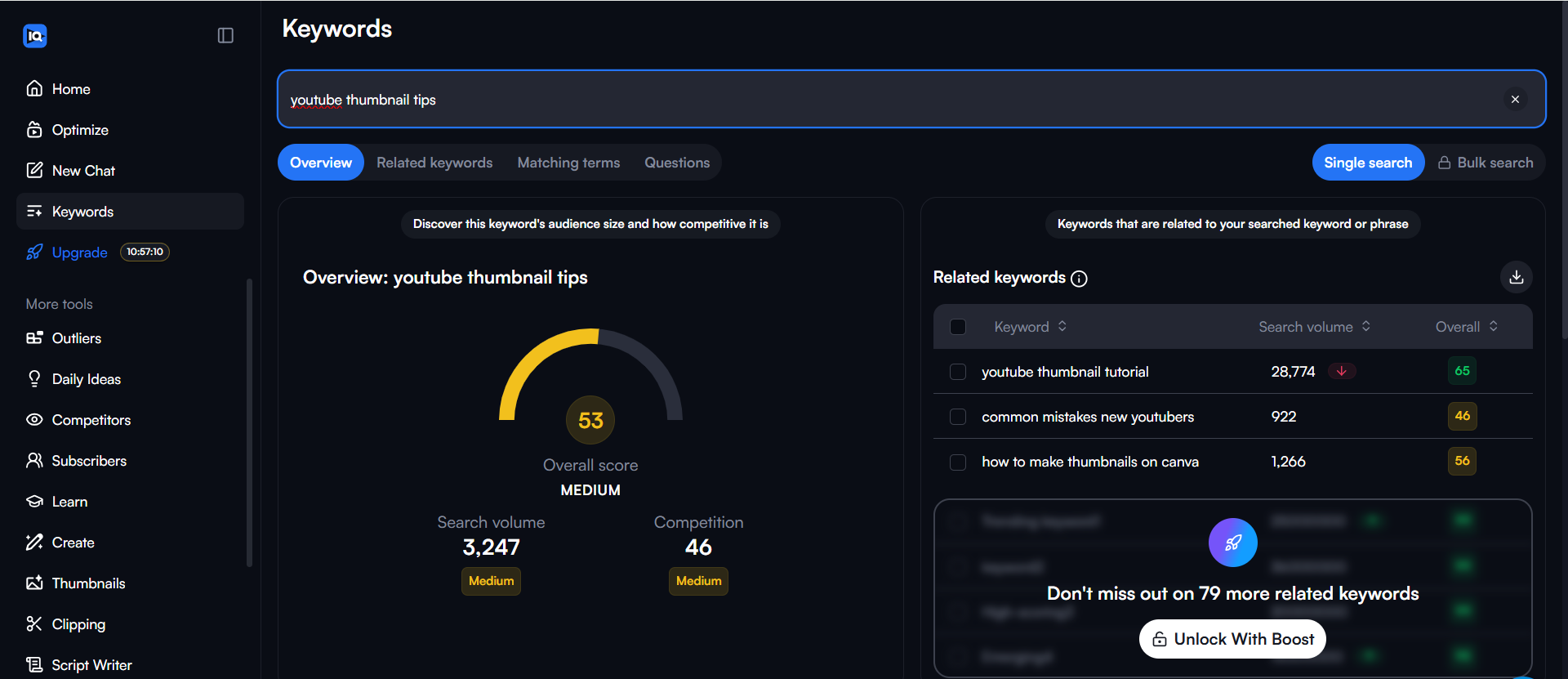Open the Script Writer tool
The image size is (1568, 679).
(130, 664)
